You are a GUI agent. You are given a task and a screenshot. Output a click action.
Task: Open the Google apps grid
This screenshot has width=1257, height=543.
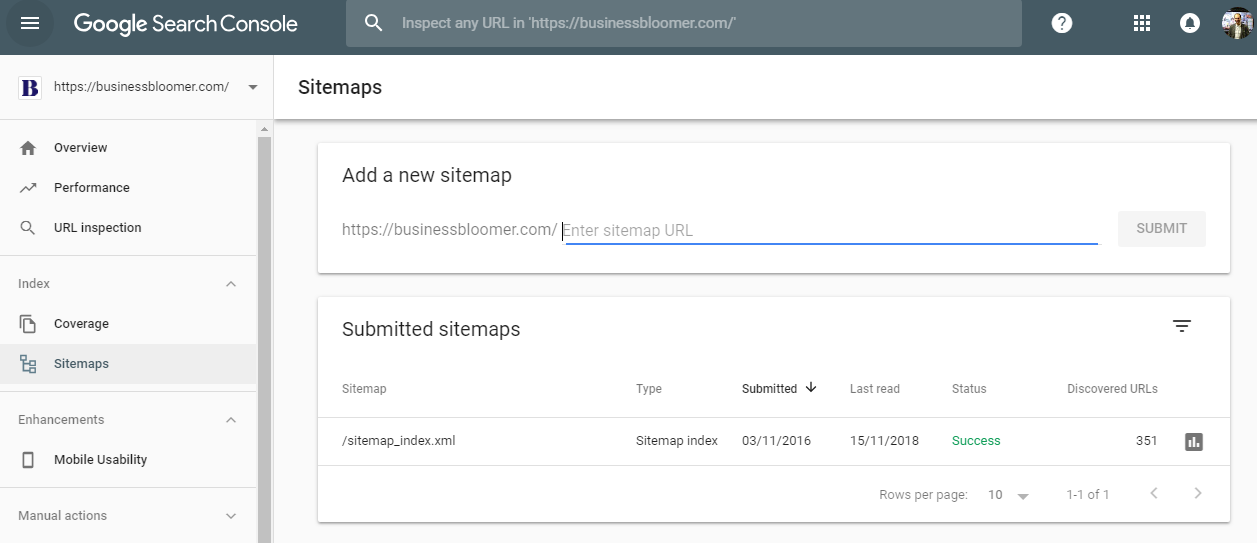pyautogui.click(x=1142, y=23)
